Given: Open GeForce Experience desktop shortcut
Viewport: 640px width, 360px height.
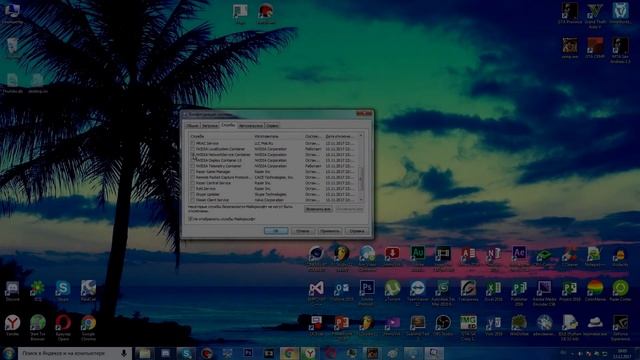Looking at the screenshot, I should point(620,327).
